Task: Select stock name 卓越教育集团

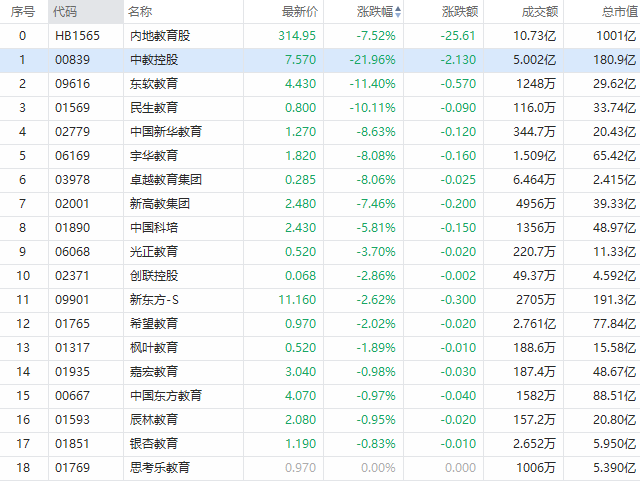Action: pos(166,180)
